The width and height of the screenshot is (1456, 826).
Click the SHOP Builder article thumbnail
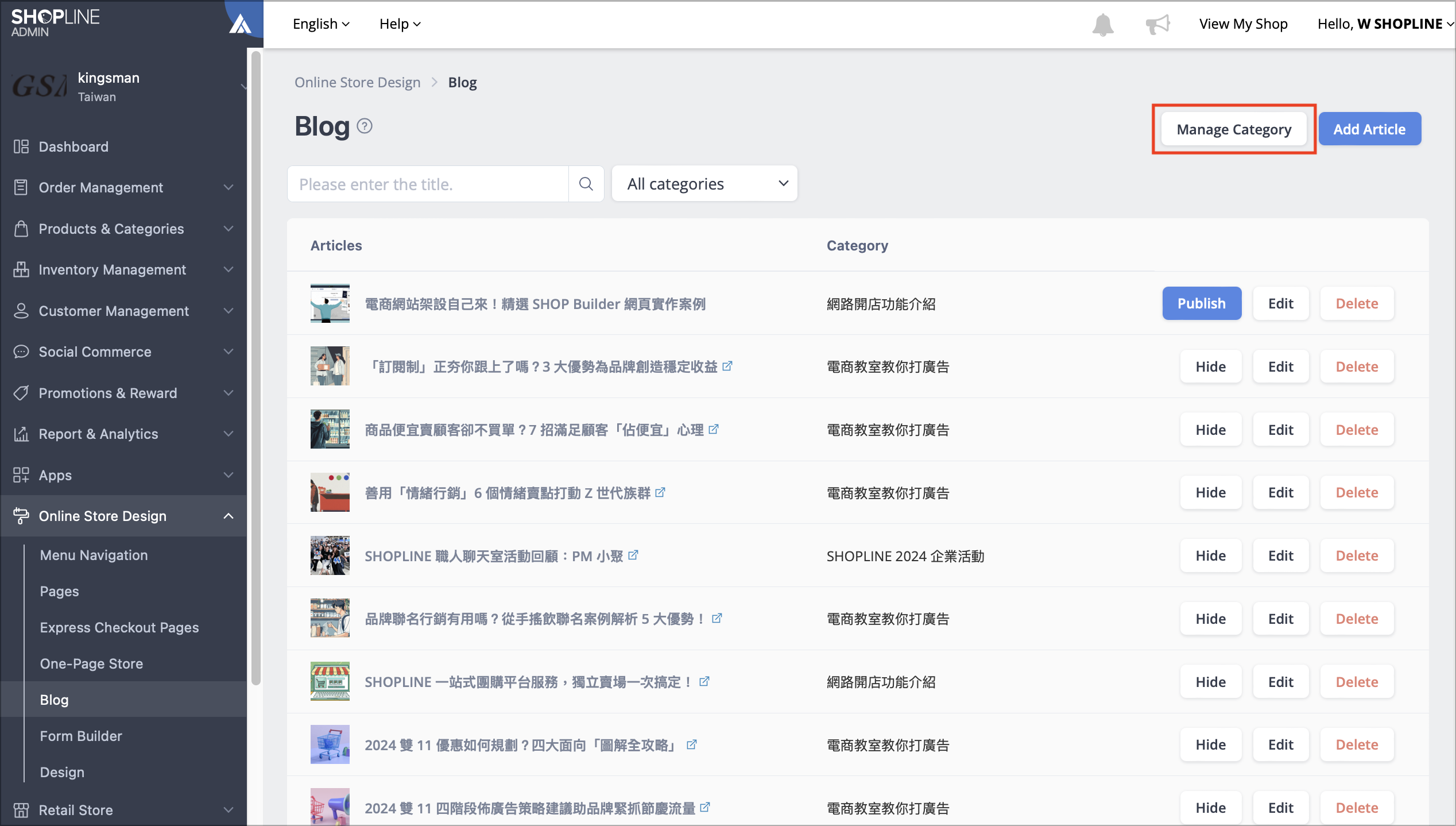pos(330,303)
